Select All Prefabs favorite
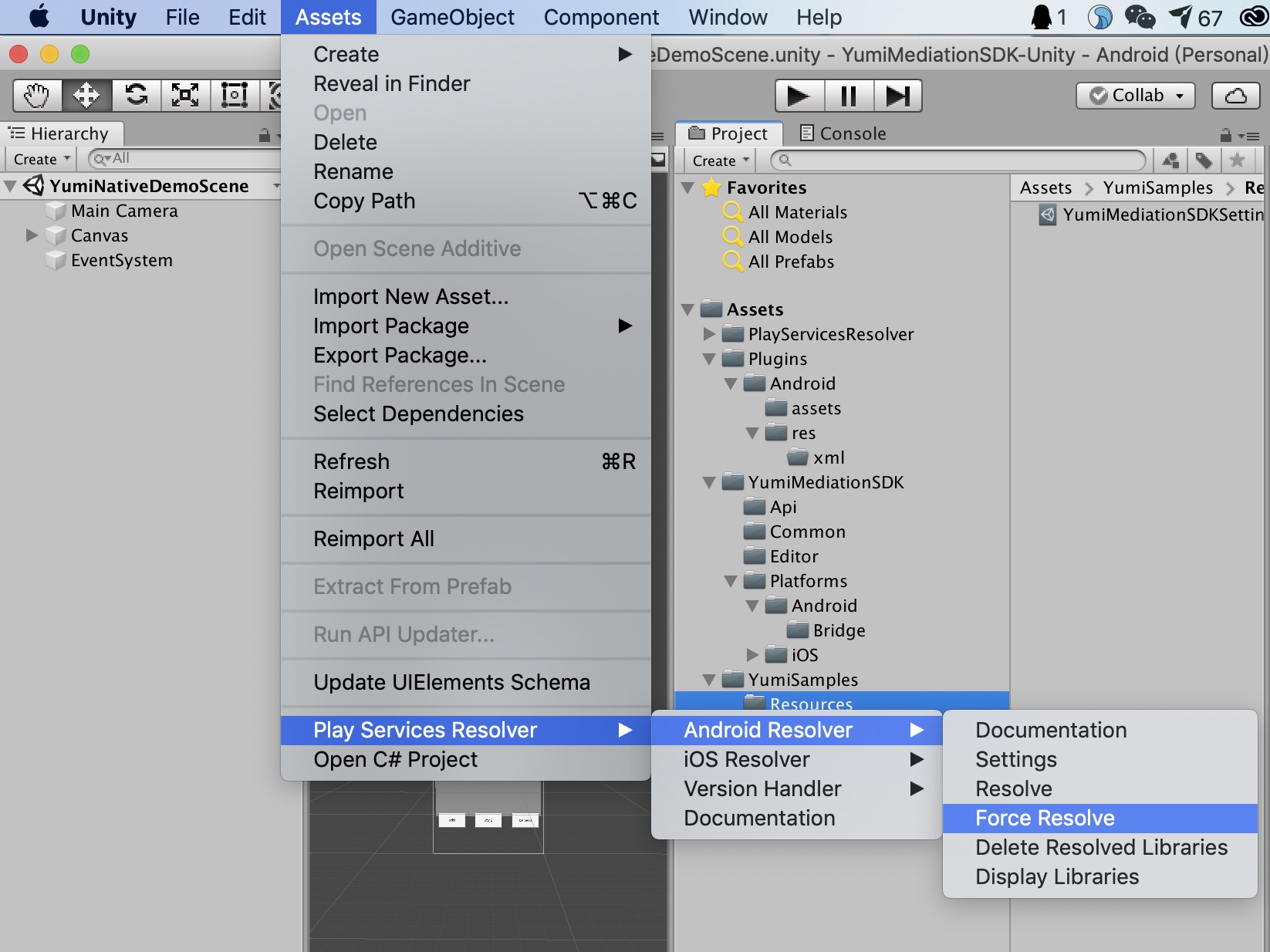Screen dimensions: 1270x952 pos(791,262)
